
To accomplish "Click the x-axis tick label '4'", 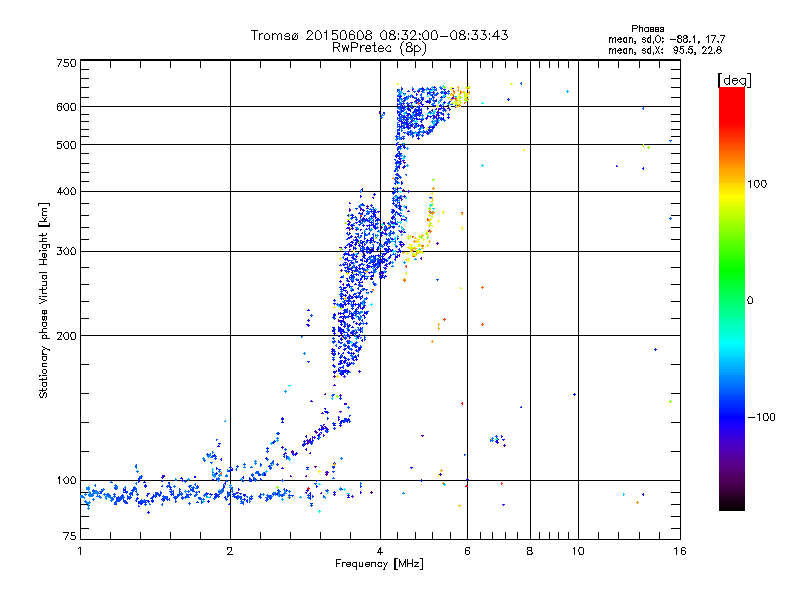I will pos(380,551).
